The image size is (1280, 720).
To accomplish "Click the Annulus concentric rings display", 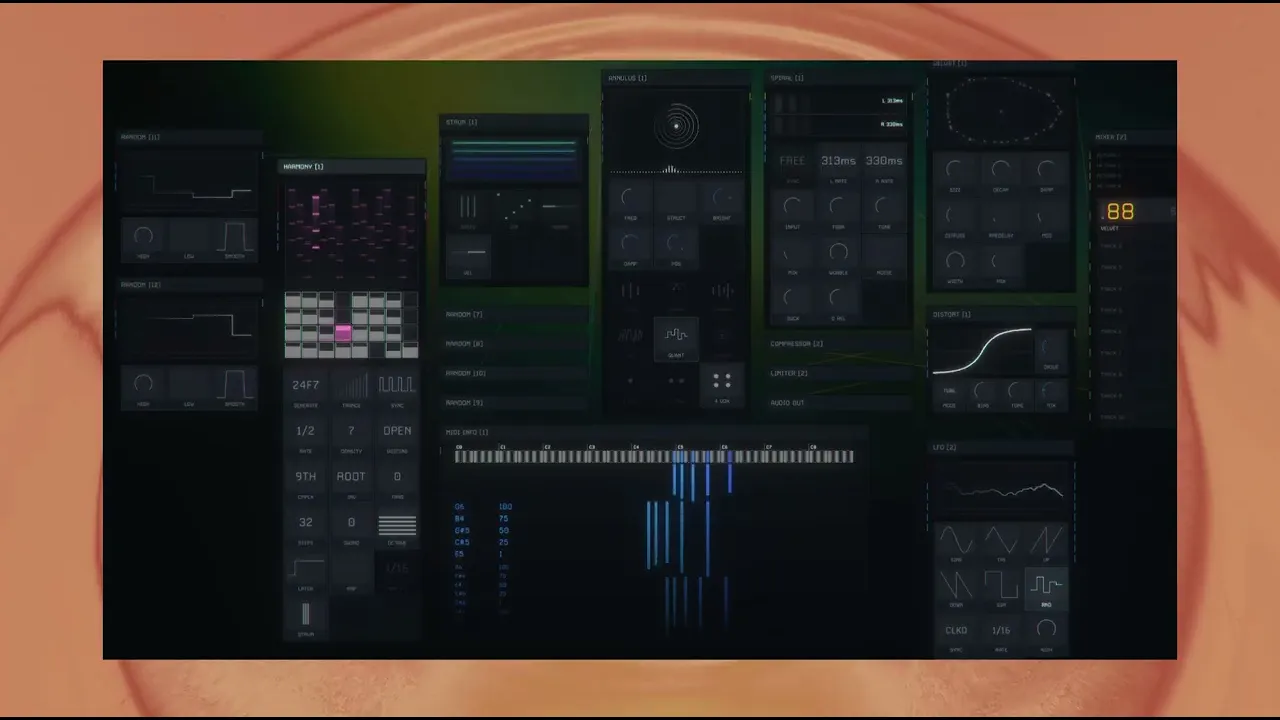I will pyautogui.click(x=676, y=126).
